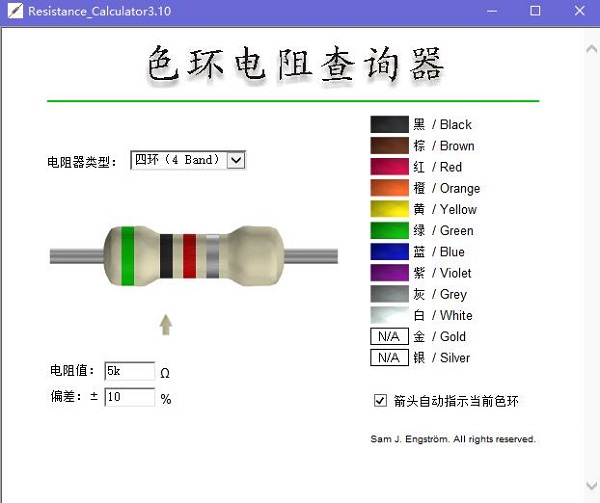Pick the Red color swatch

(x=389, y=167)
